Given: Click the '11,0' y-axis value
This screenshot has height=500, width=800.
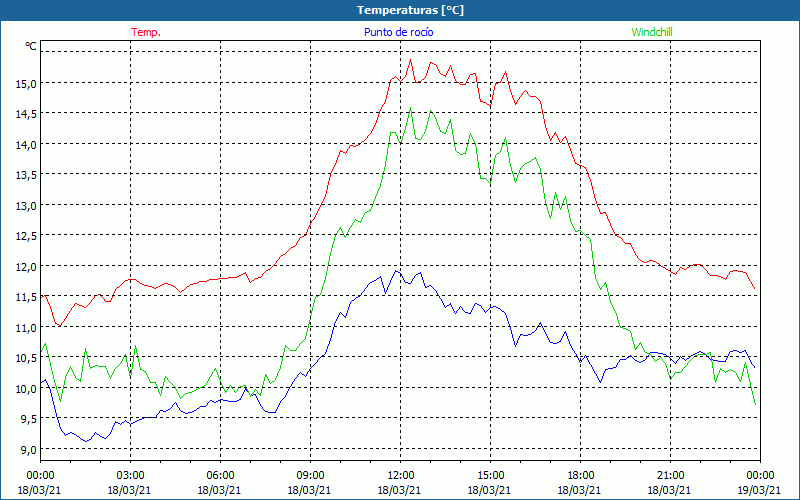Looking at the screenshot, I should [x=26, y=328].
